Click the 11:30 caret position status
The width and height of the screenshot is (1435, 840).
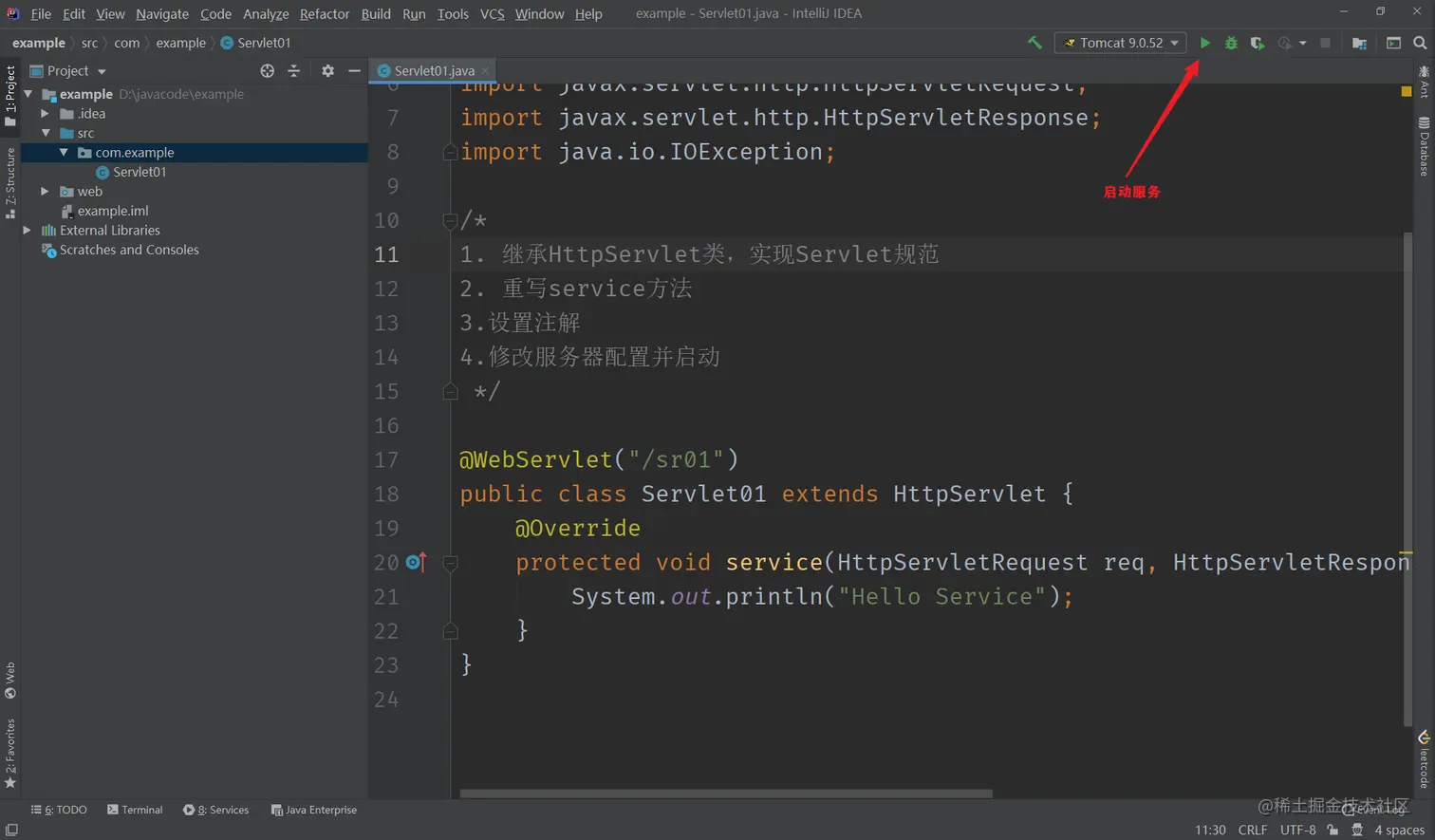1210,830
